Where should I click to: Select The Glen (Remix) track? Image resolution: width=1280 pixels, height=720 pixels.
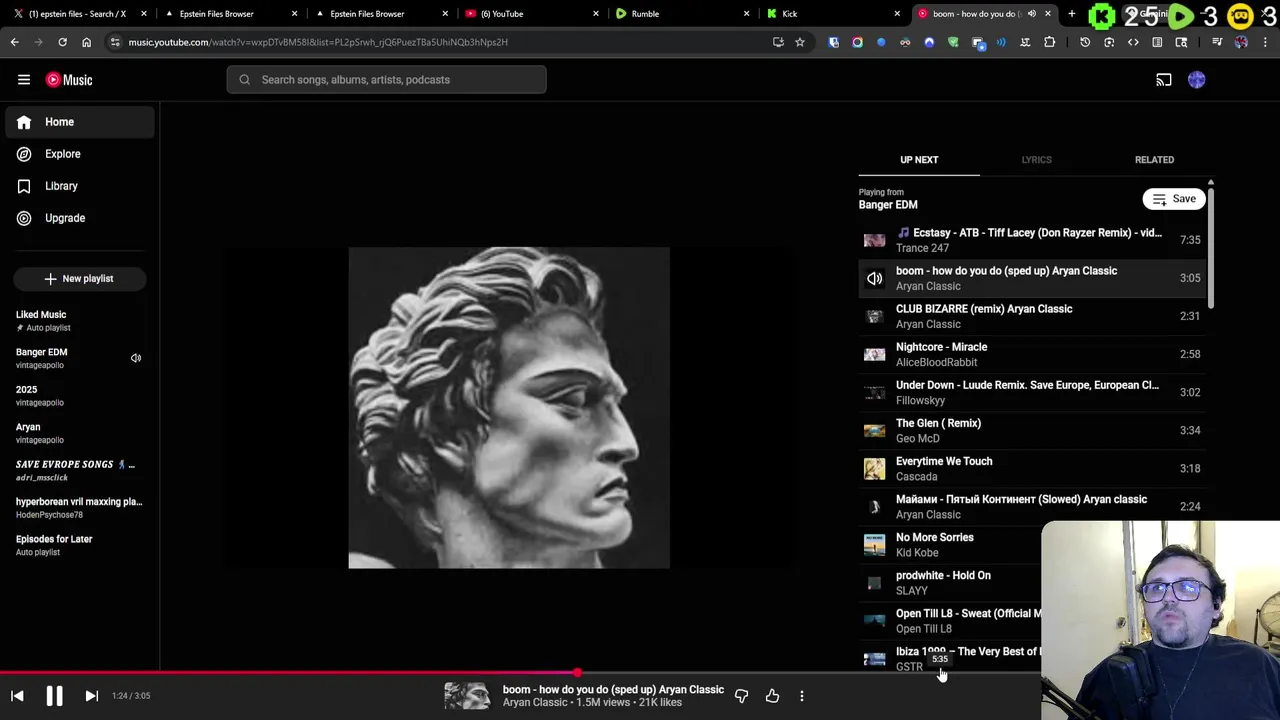click(x=1031, y=430)
